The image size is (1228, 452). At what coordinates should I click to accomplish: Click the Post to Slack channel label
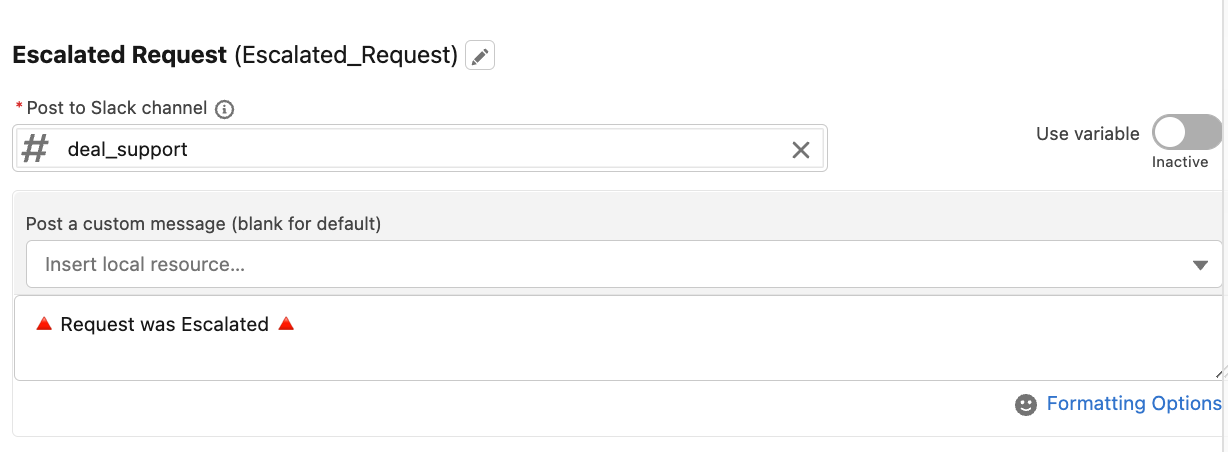click(117, 108)
